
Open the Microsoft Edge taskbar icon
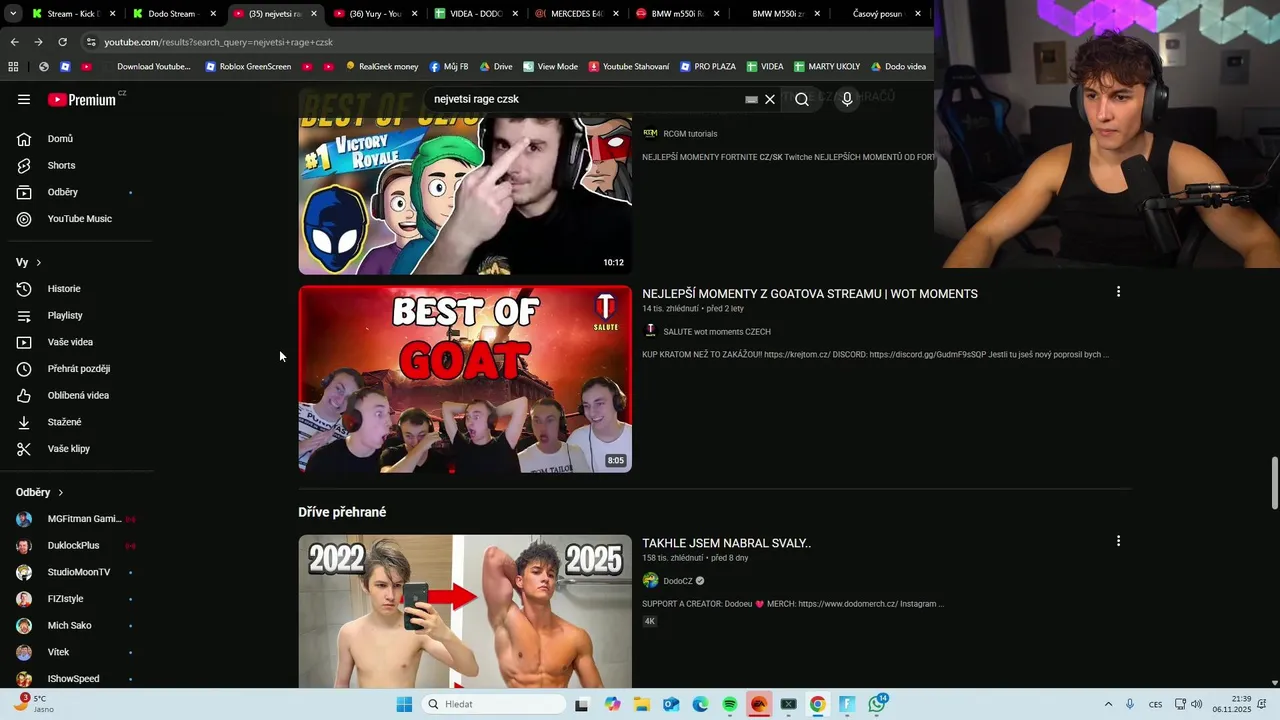point(700,704)
